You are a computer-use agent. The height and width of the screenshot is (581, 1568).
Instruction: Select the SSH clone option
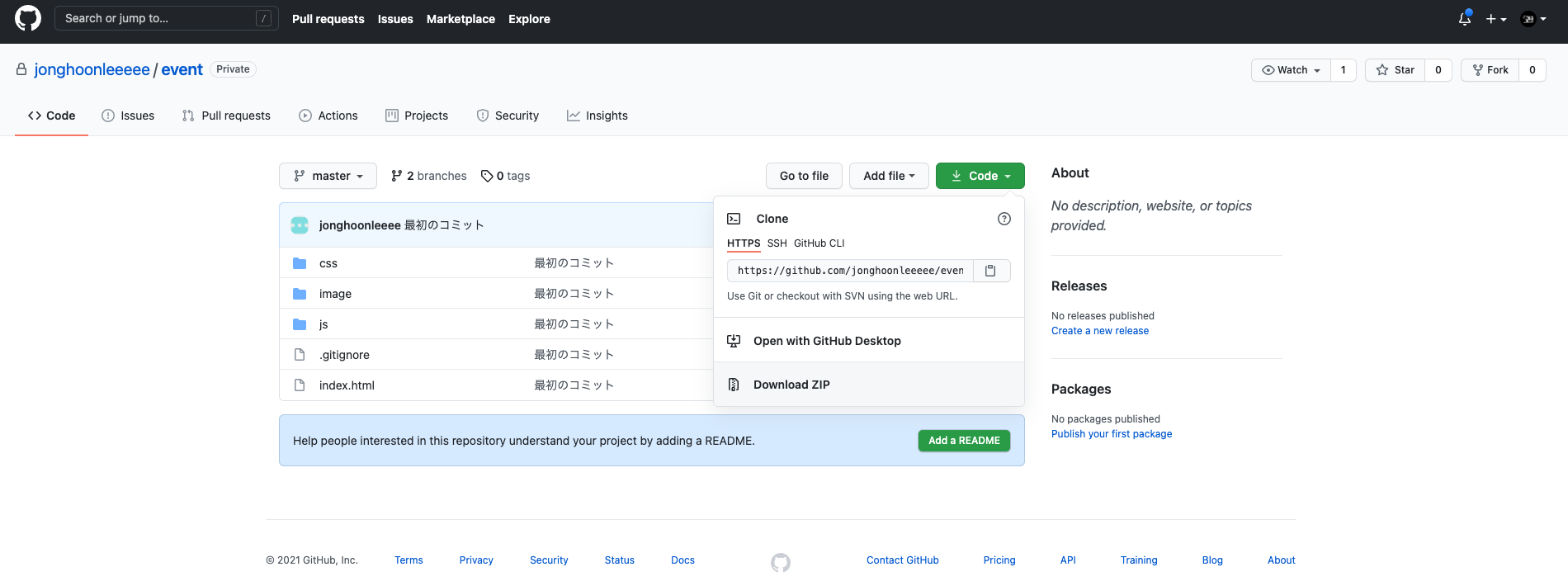click(777, 243)
